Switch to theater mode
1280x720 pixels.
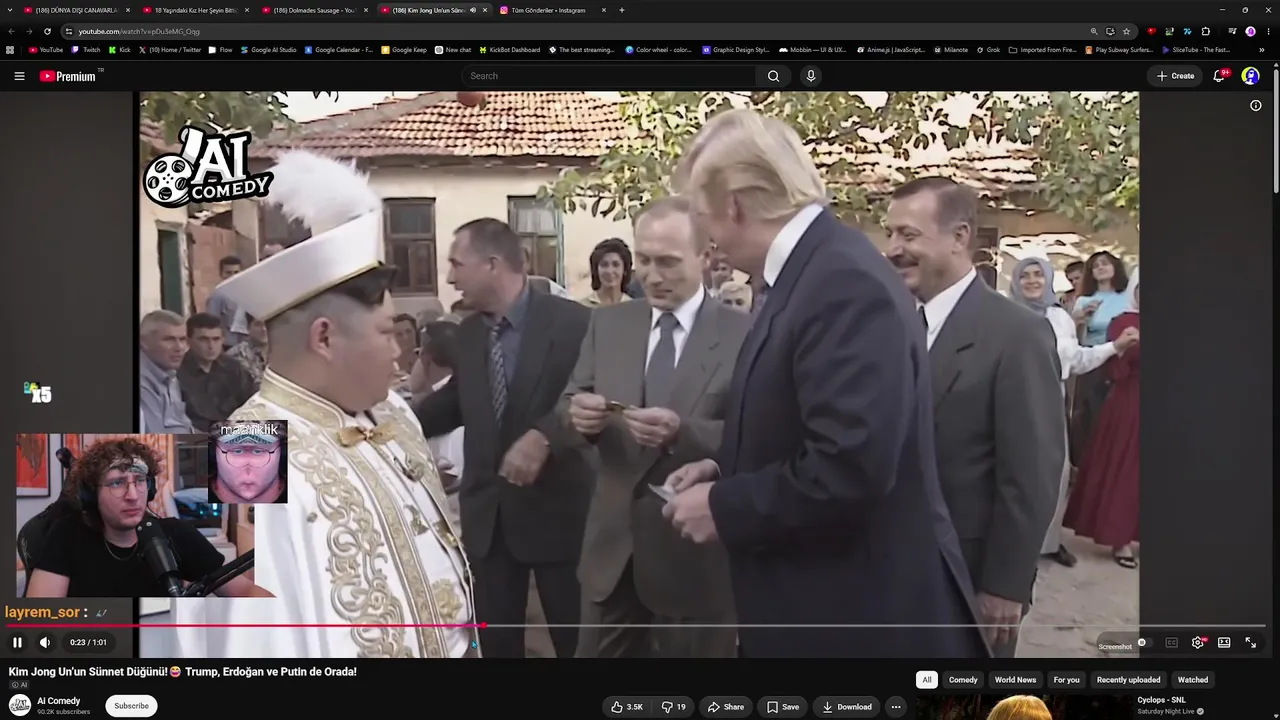(x=1224, y=642)
